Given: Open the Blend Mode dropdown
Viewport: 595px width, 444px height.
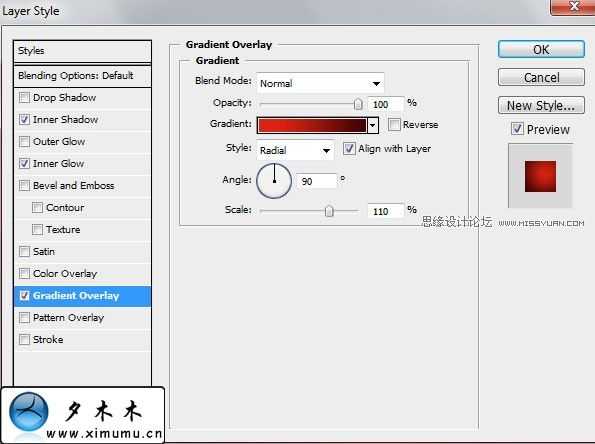Looking at the screenshot, I should [x=320, y=83].
